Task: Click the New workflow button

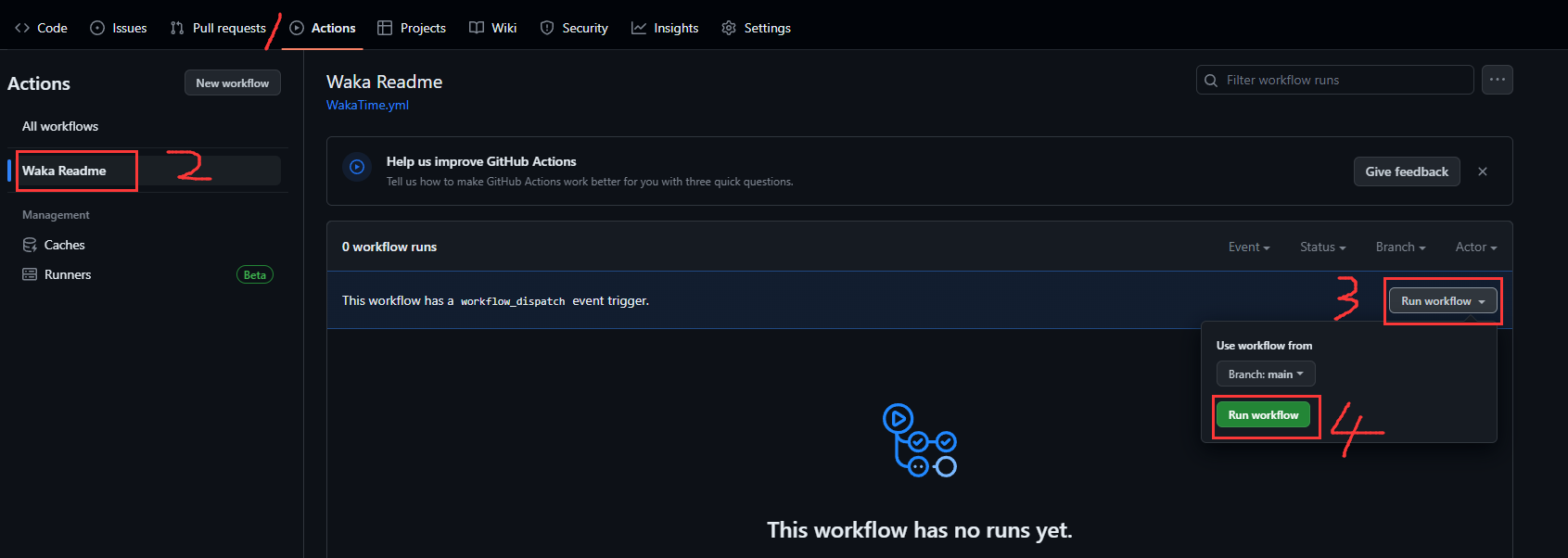Action: pyautogui.click(x=233, y=82)
